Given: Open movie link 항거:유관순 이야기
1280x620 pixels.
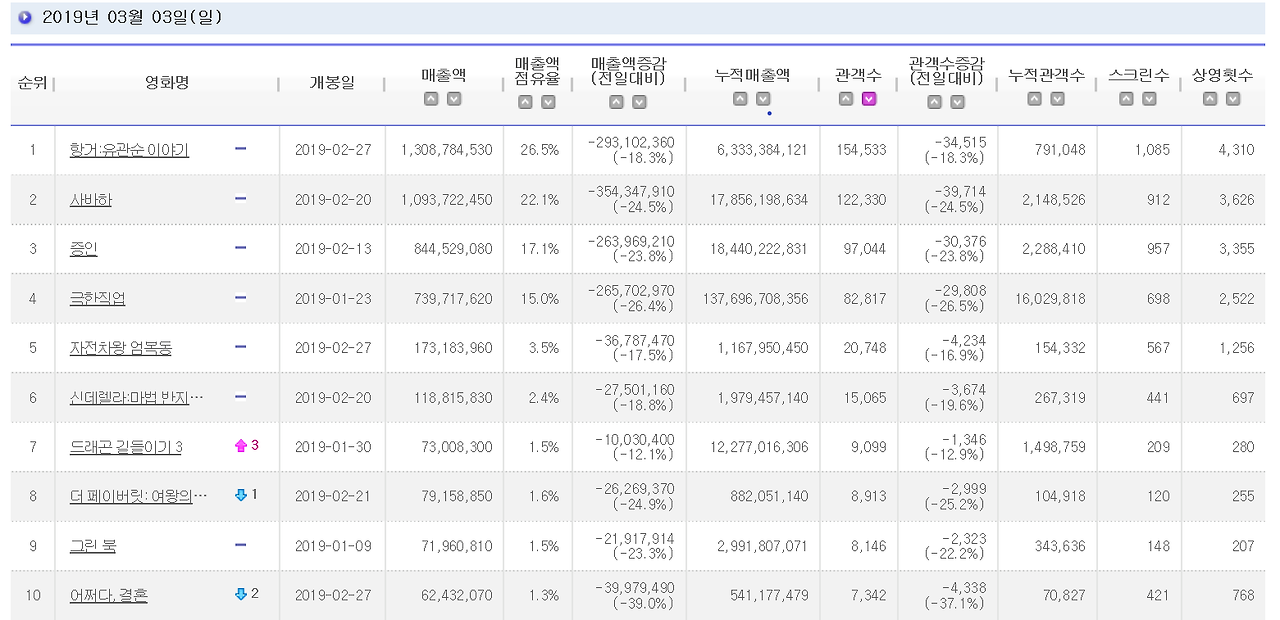Looking at the screenshot, I should (x=129, y=150).
